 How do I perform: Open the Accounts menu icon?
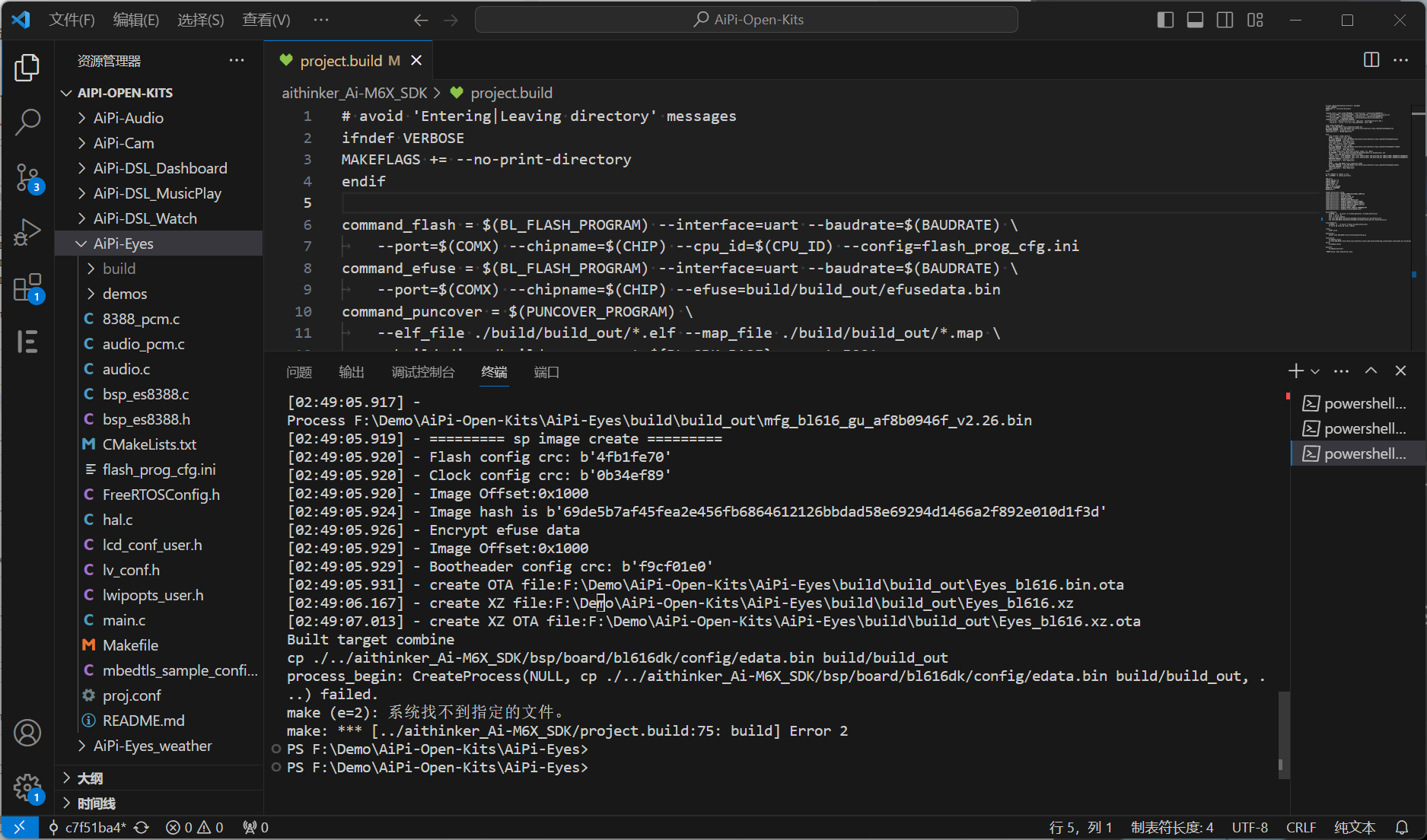click(x=27, y=733)
